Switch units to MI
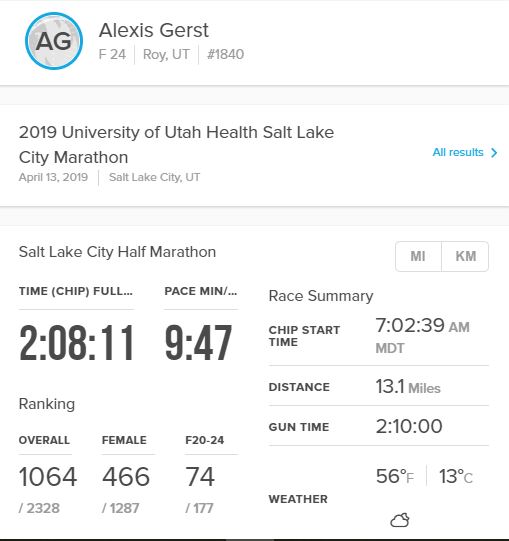Image resolution: width=509 pixels, height=541 pixels. tap(418, 256)
